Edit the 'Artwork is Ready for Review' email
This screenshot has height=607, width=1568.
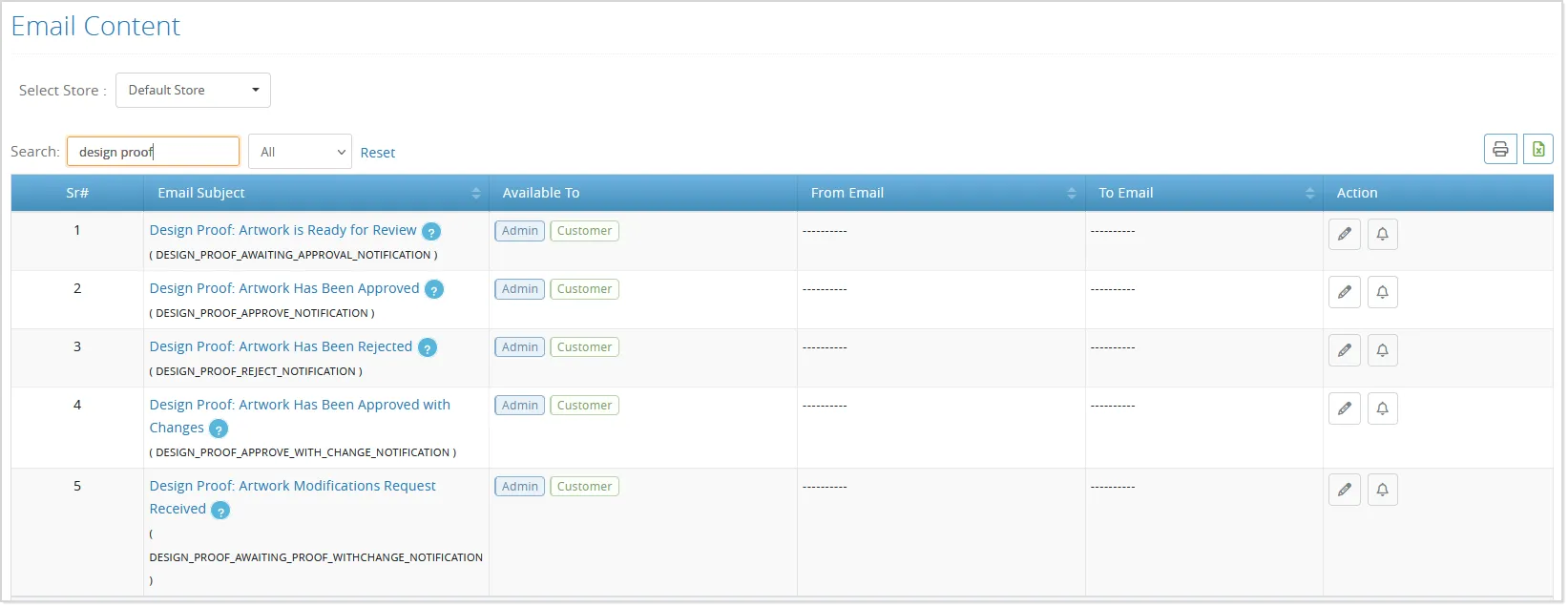[1345, 234]
